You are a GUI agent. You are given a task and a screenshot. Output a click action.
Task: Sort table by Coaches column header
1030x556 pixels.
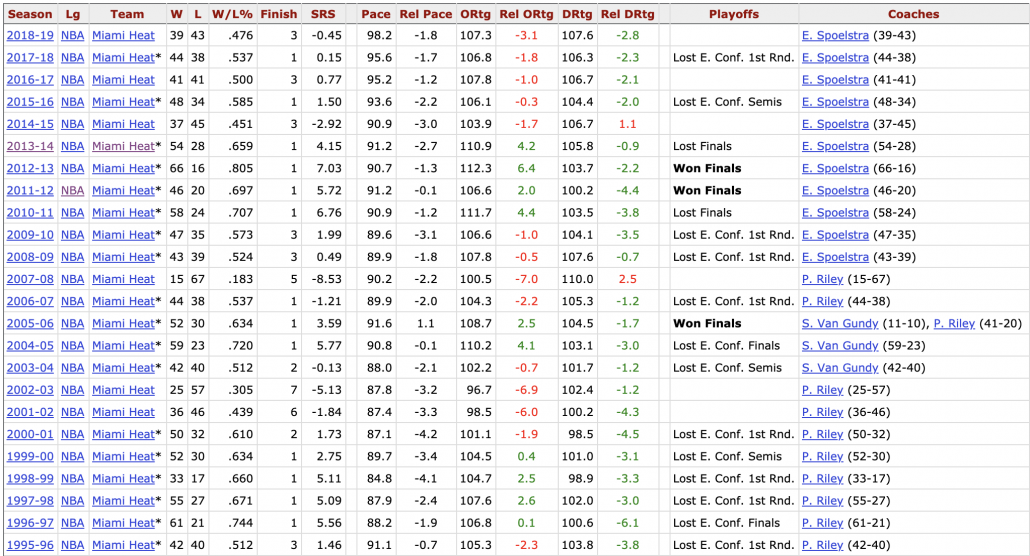[913, 14]
